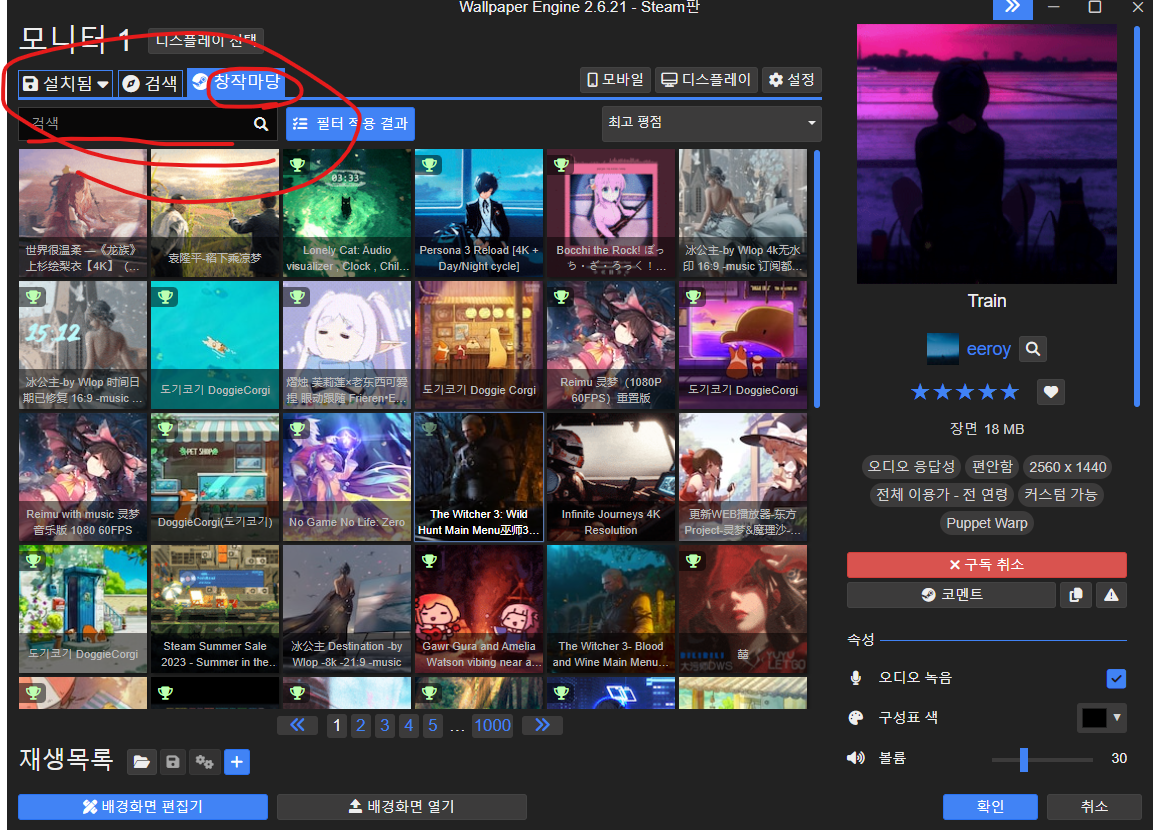Open 설정 settings menu

pos(791,79)
